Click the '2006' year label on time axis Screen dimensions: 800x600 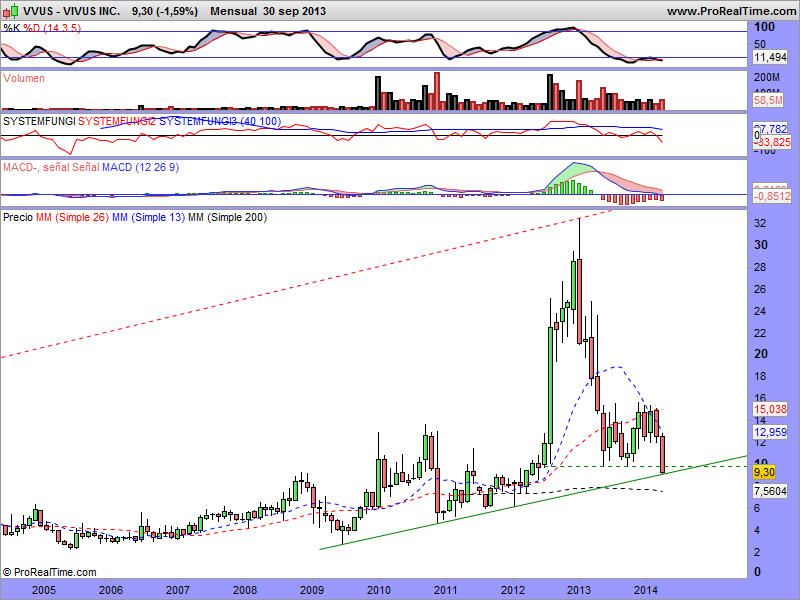(111, 590)
